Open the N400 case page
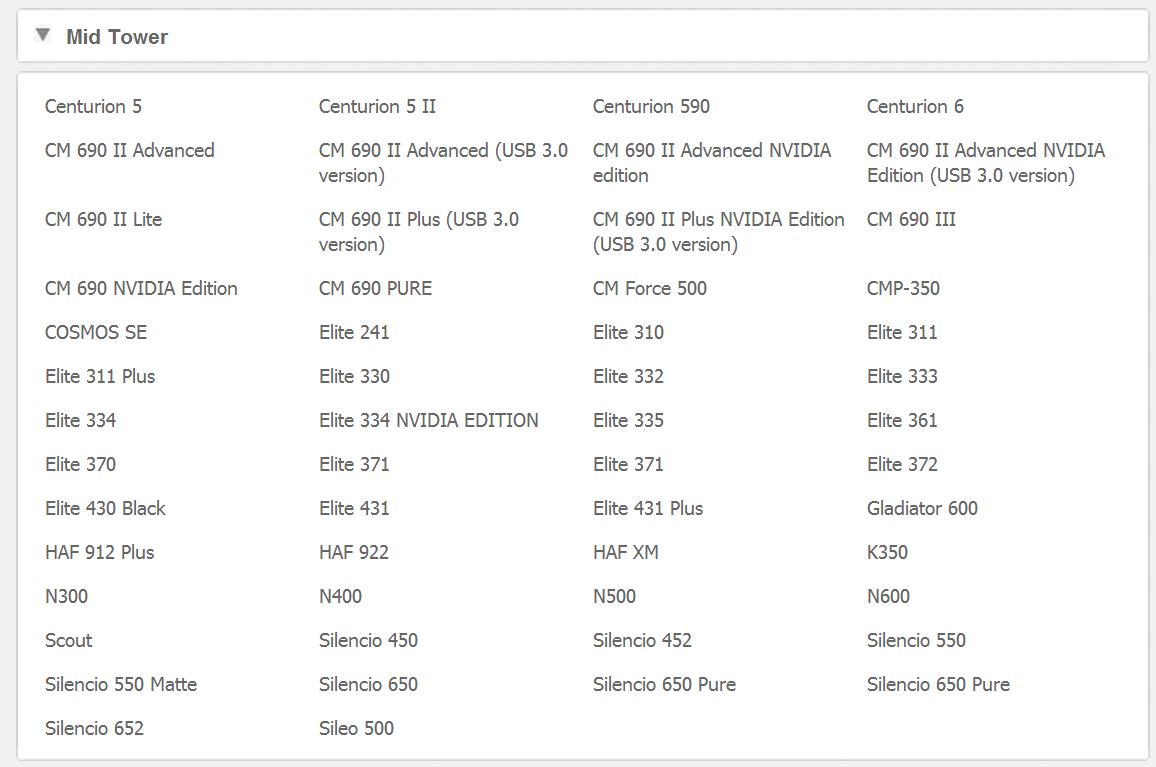The width and height of the screenshot is (1156, 767). (x=340, y=596)
